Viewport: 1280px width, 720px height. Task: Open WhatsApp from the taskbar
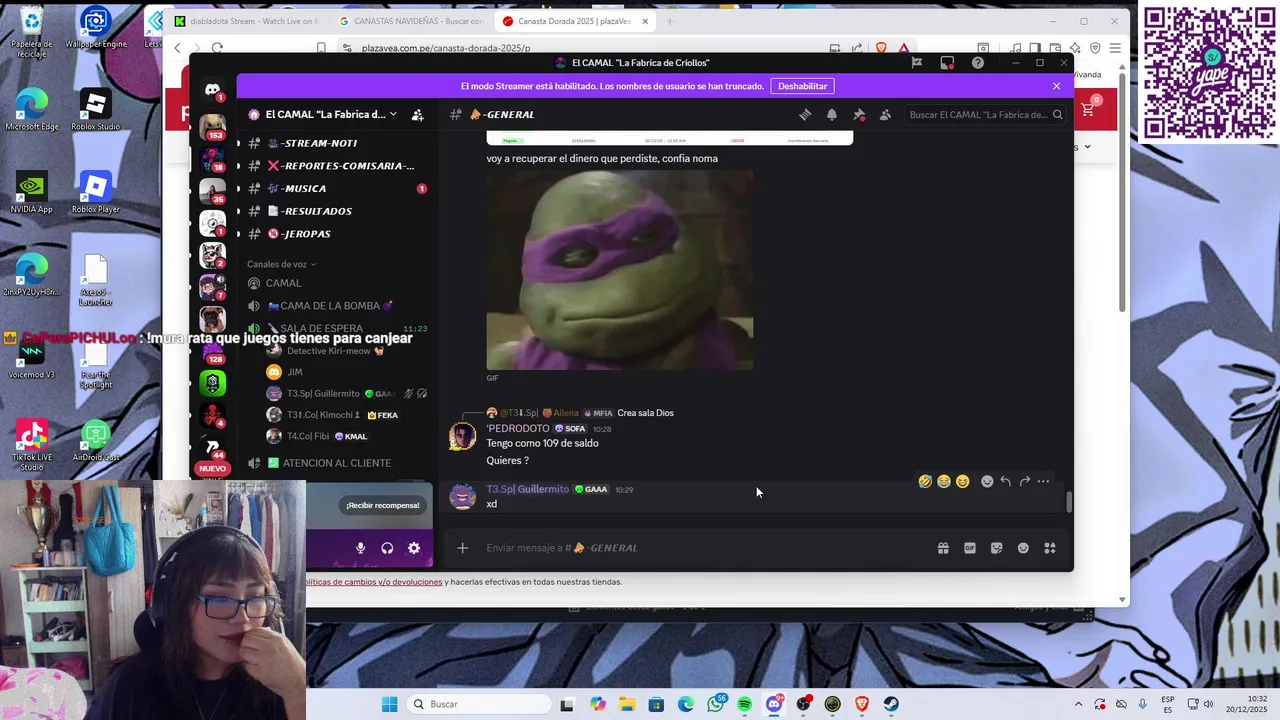coord(716,704)
